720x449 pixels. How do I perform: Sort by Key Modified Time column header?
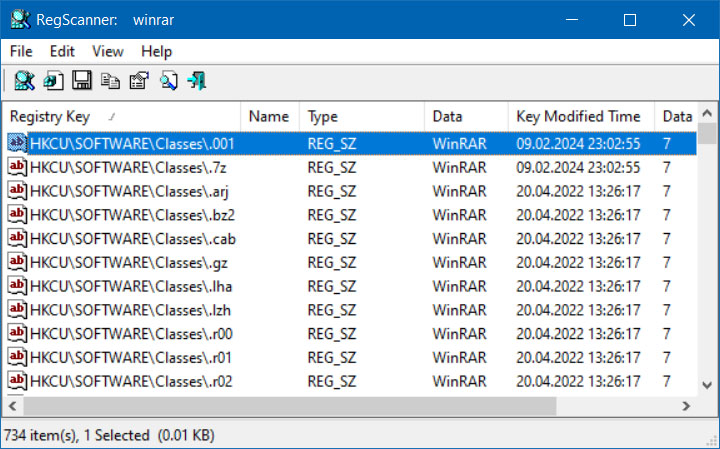tap(581, 117)
